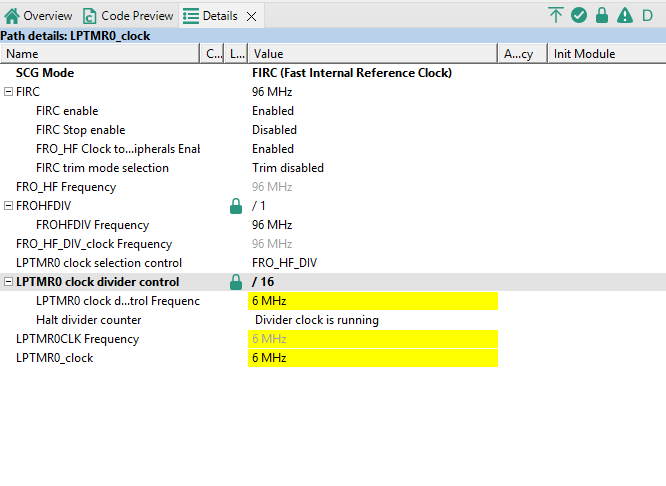Click the FRO_HF_DIV clock selection value
The image size is (666, 486).
click(285, 263)
